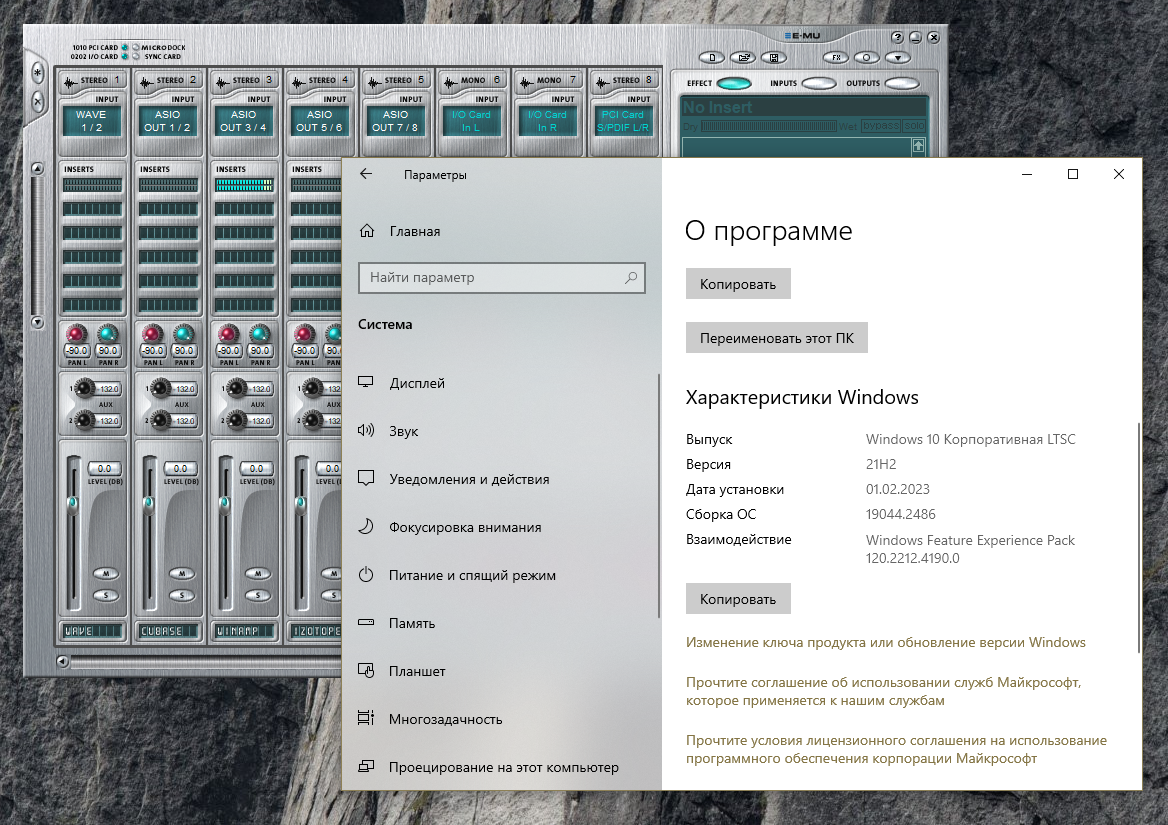1168x825 pixels.
Task: Click the Планшет tablet icon
Action: click(x=366, y=670)
